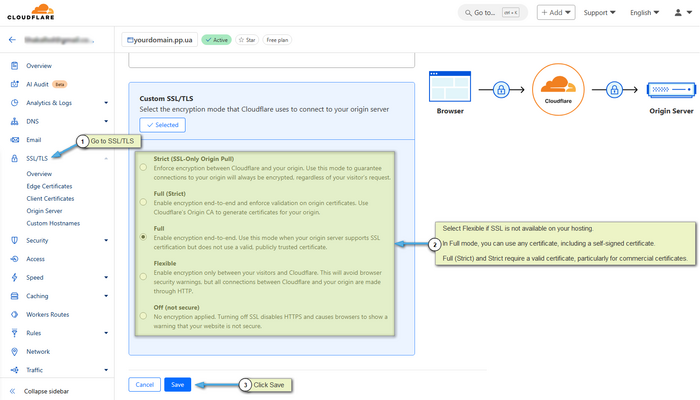Expand the DNS submenu arrow
The height and width of the screenshot is (400, 700).
pos(106,121)
